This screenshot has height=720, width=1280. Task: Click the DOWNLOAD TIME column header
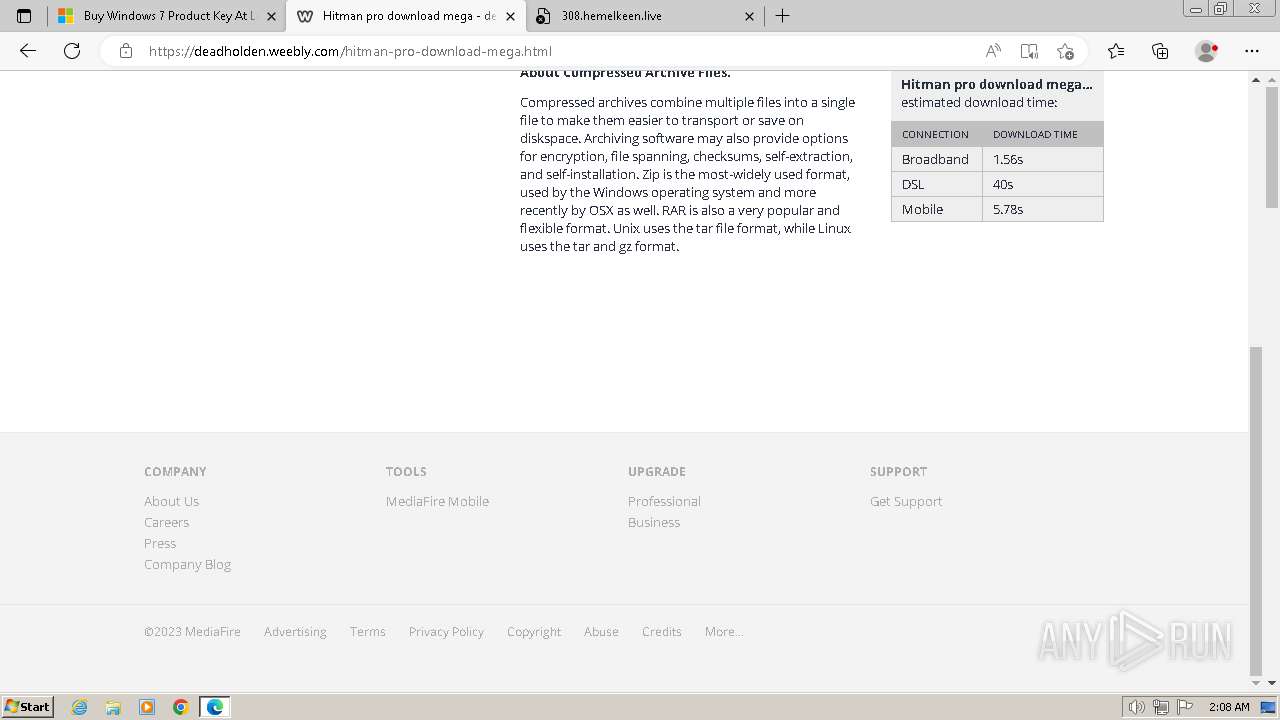[x=1043, y=134]
